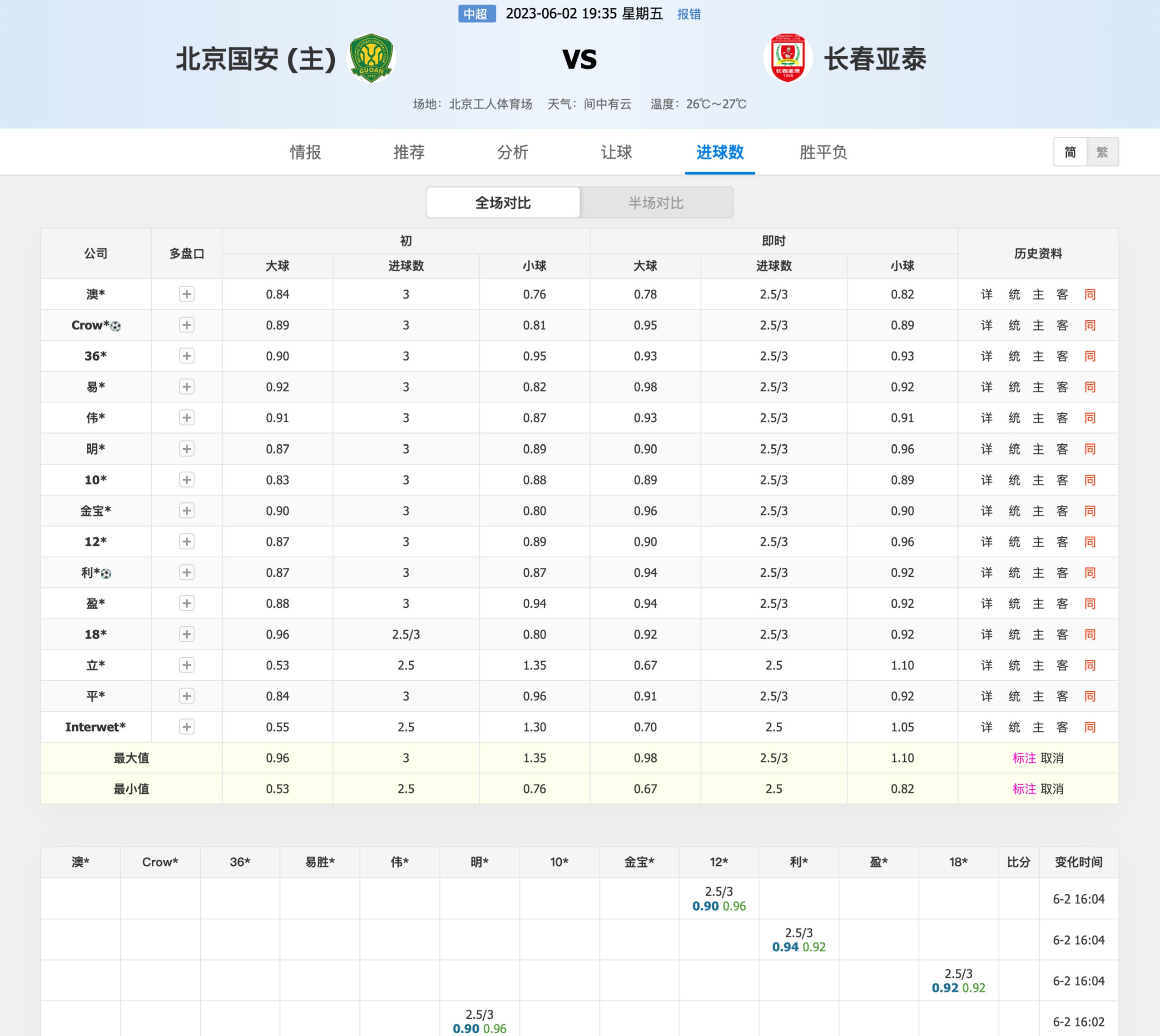
Task: Click 易胜* column header in change table
Action: (320, 862)
